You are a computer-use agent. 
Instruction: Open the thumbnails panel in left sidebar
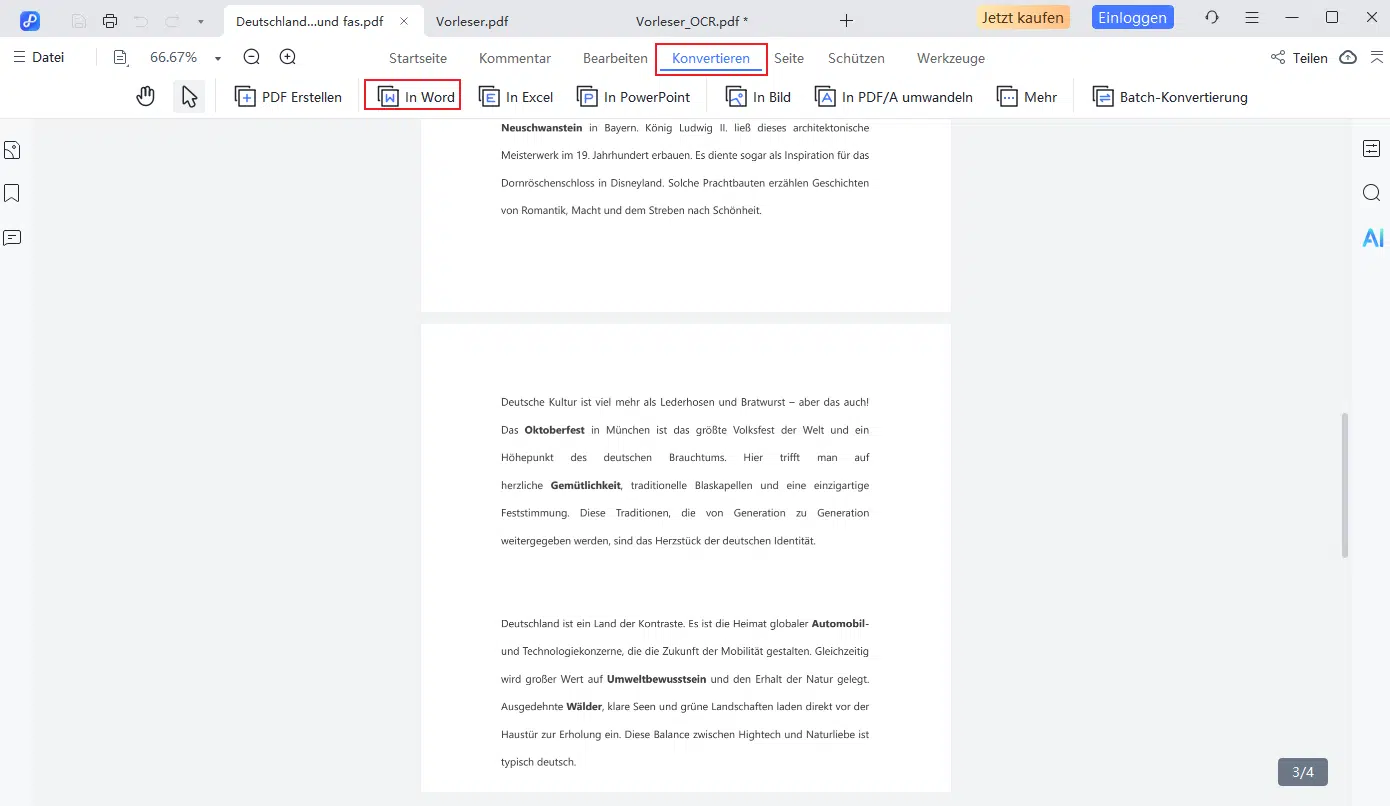point(12,150)
